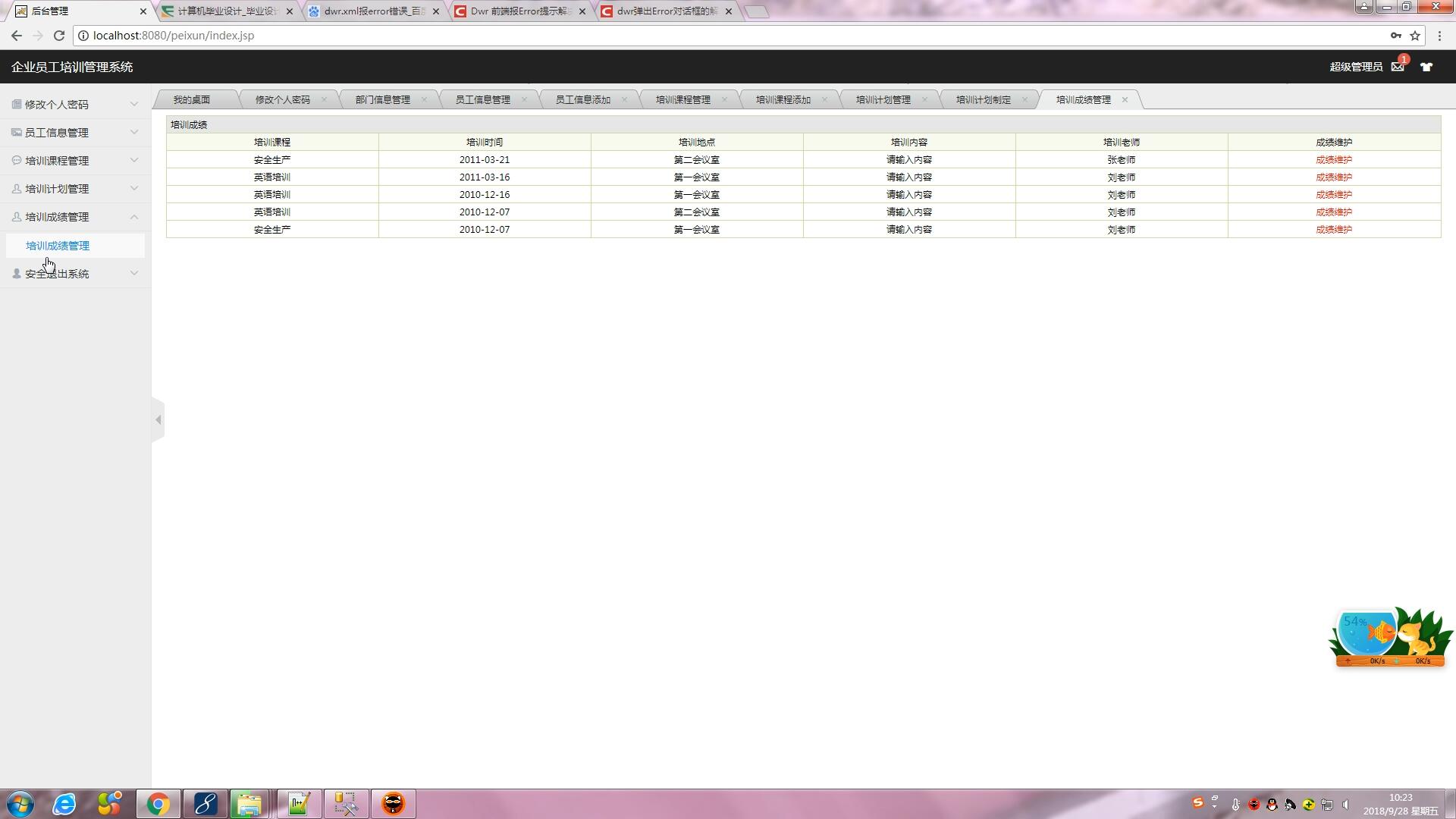The height and width of the screenshot is (819, 1456).
Task: Launch Internet Explorer from taskbar
Action: [64, 804]
